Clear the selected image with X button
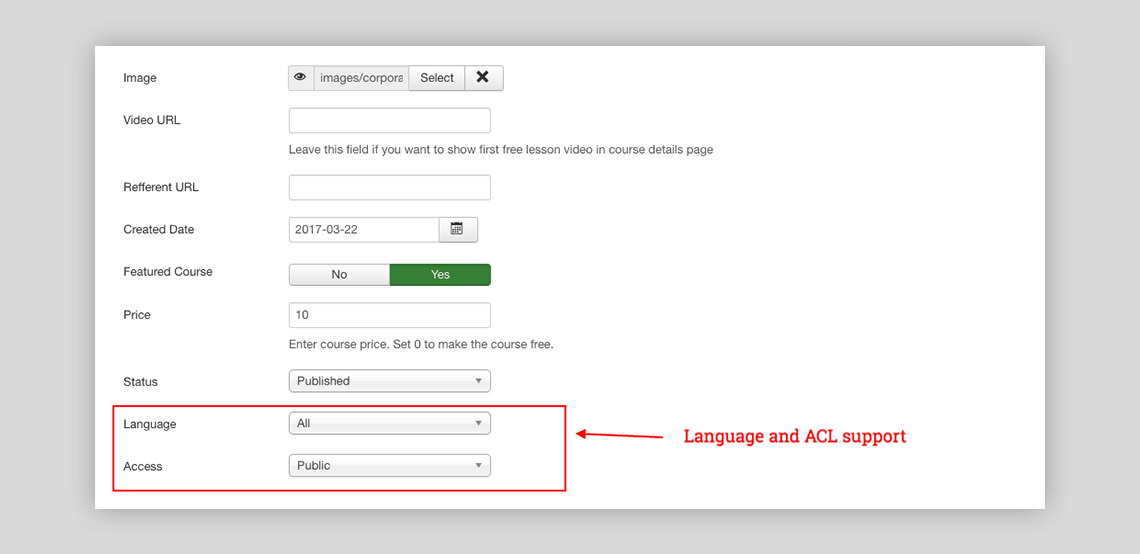 tap(483, 78)
